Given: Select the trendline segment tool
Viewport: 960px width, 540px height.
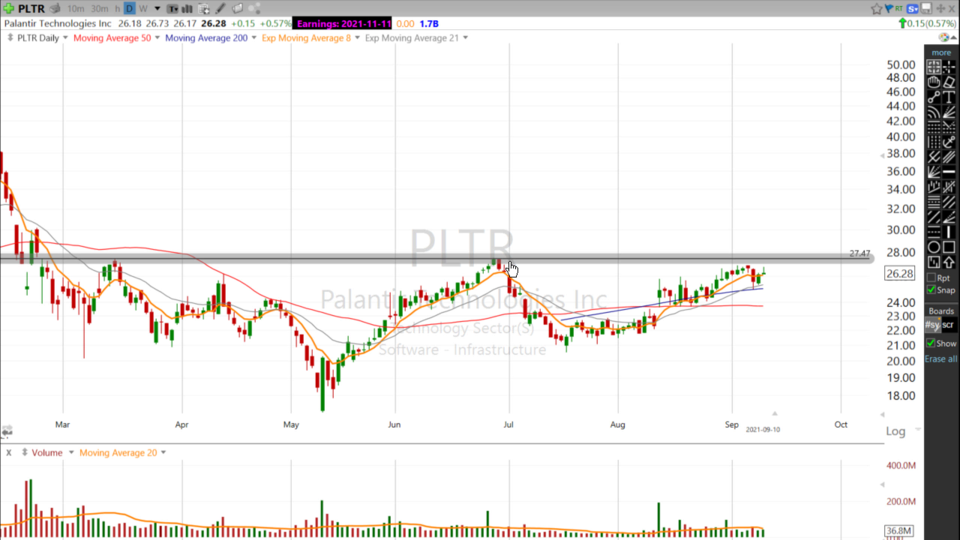Looking at the screenshot, I should 934,97.
